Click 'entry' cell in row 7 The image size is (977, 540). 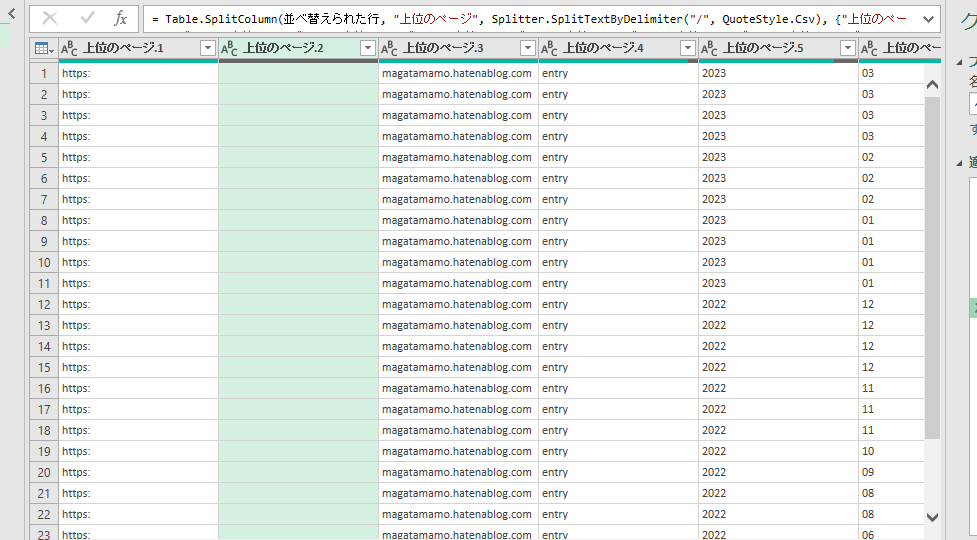[618, 199]
